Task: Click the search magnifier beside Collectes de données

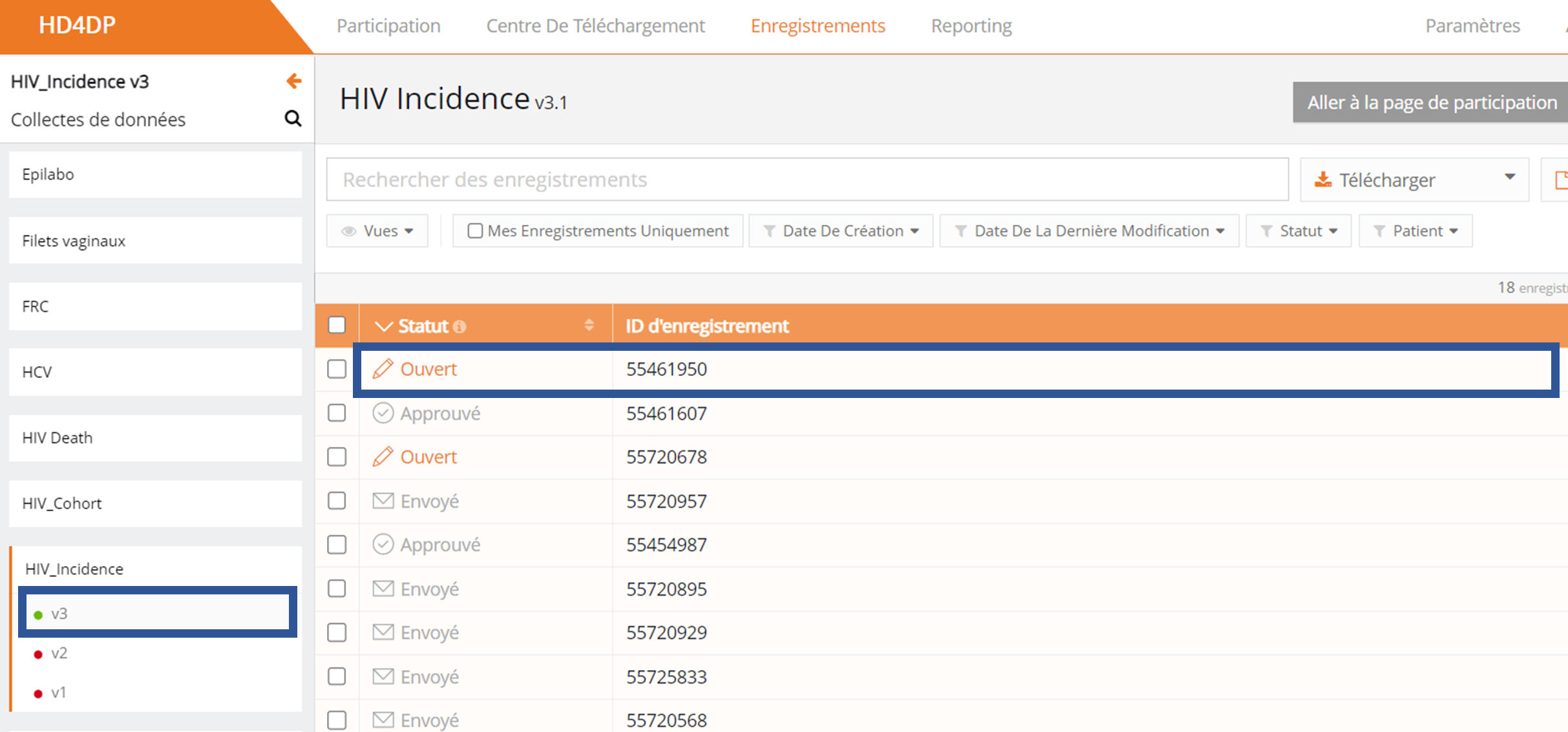Action: pos(293,118)
